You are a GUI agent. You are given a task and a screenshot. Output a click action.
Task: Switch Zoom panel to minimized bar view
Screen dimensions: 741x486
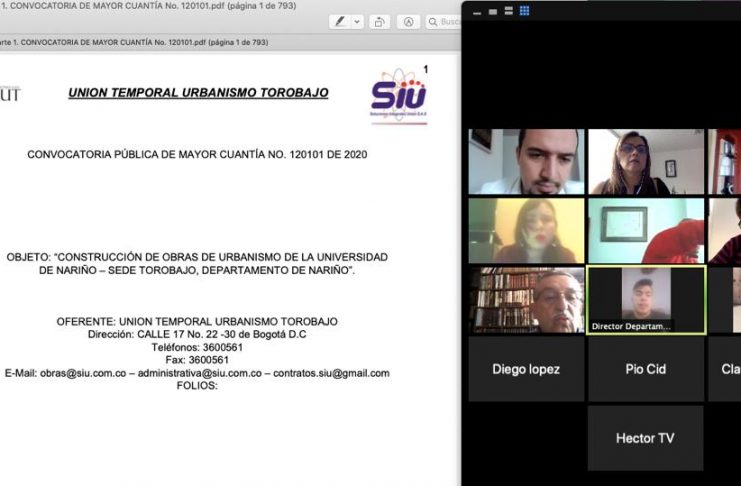point(477,12)
